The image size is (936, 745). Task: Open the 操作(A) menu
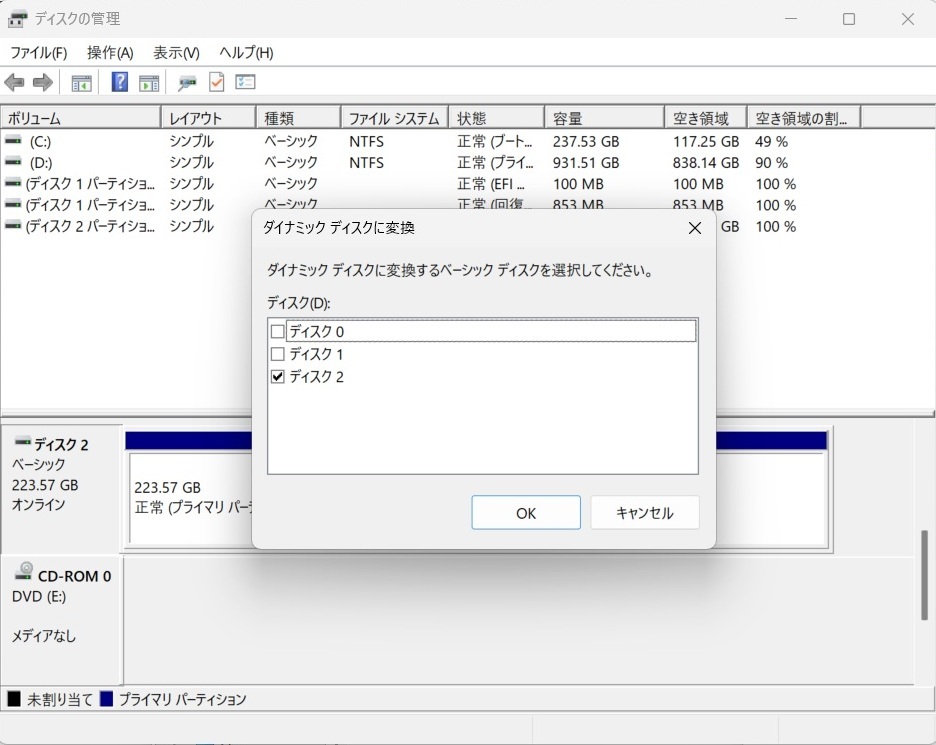[110, 53]
